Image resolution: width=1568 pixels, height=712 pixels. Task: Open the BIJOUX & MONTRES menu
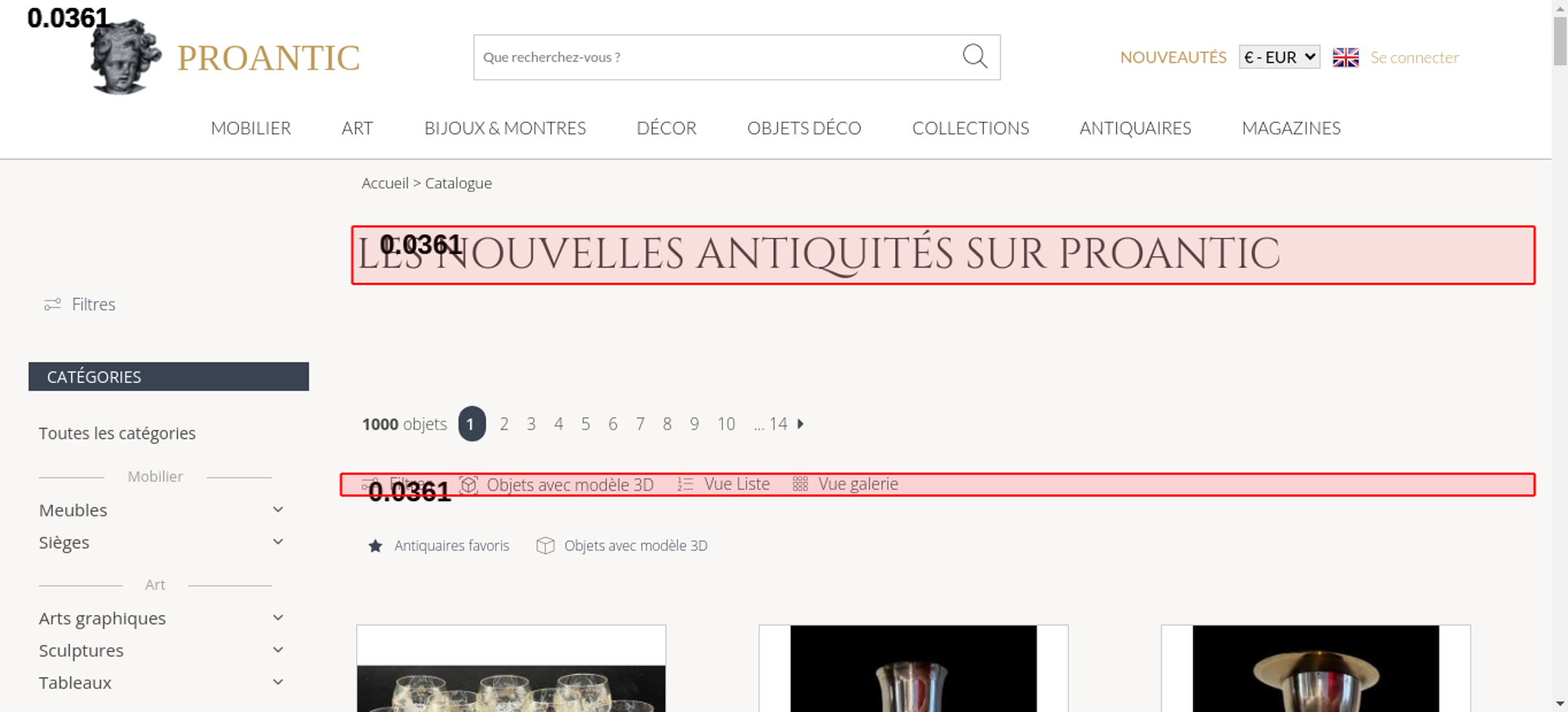click(x=505, y=128)
